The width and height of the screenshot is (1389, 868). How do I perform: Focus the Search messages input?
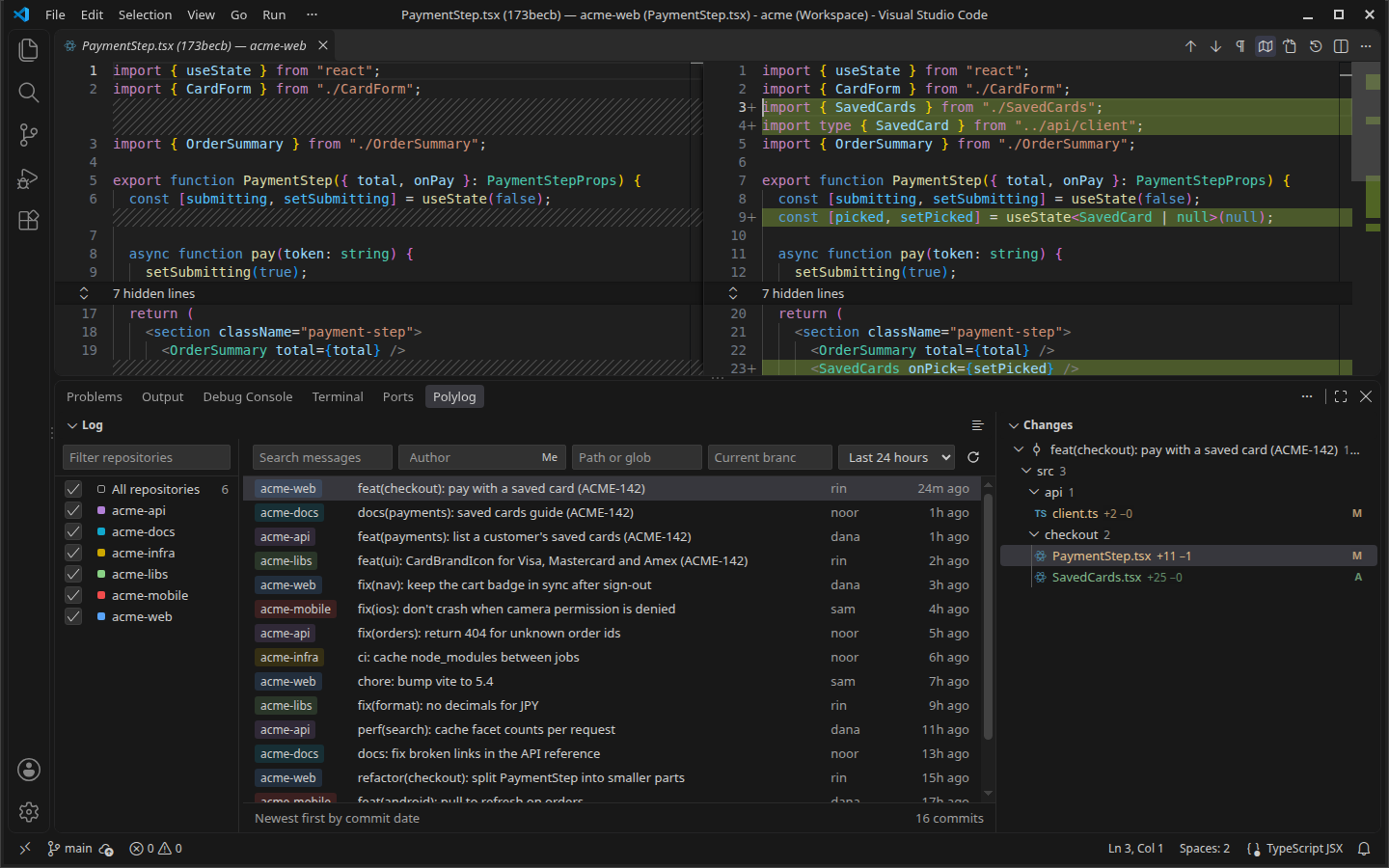point(322,457)
